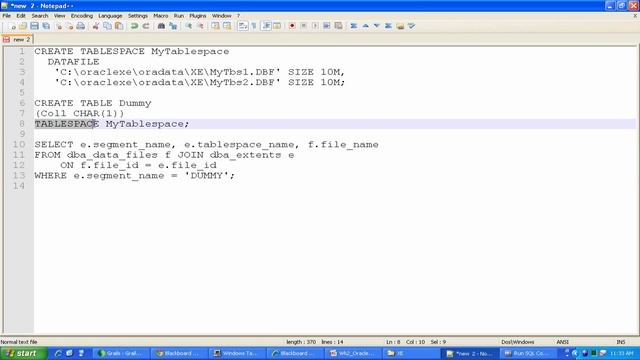Open the File menu
This screenshot has height=360, width=640.
tap(7, 16)
